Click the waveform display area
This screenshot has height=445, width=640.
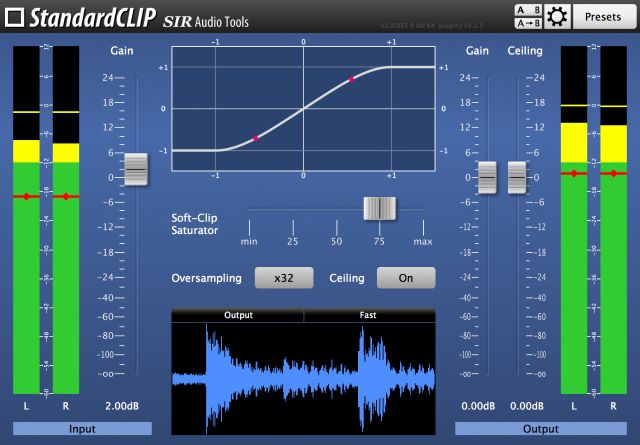pyautogui.click(x=303, y=378)
